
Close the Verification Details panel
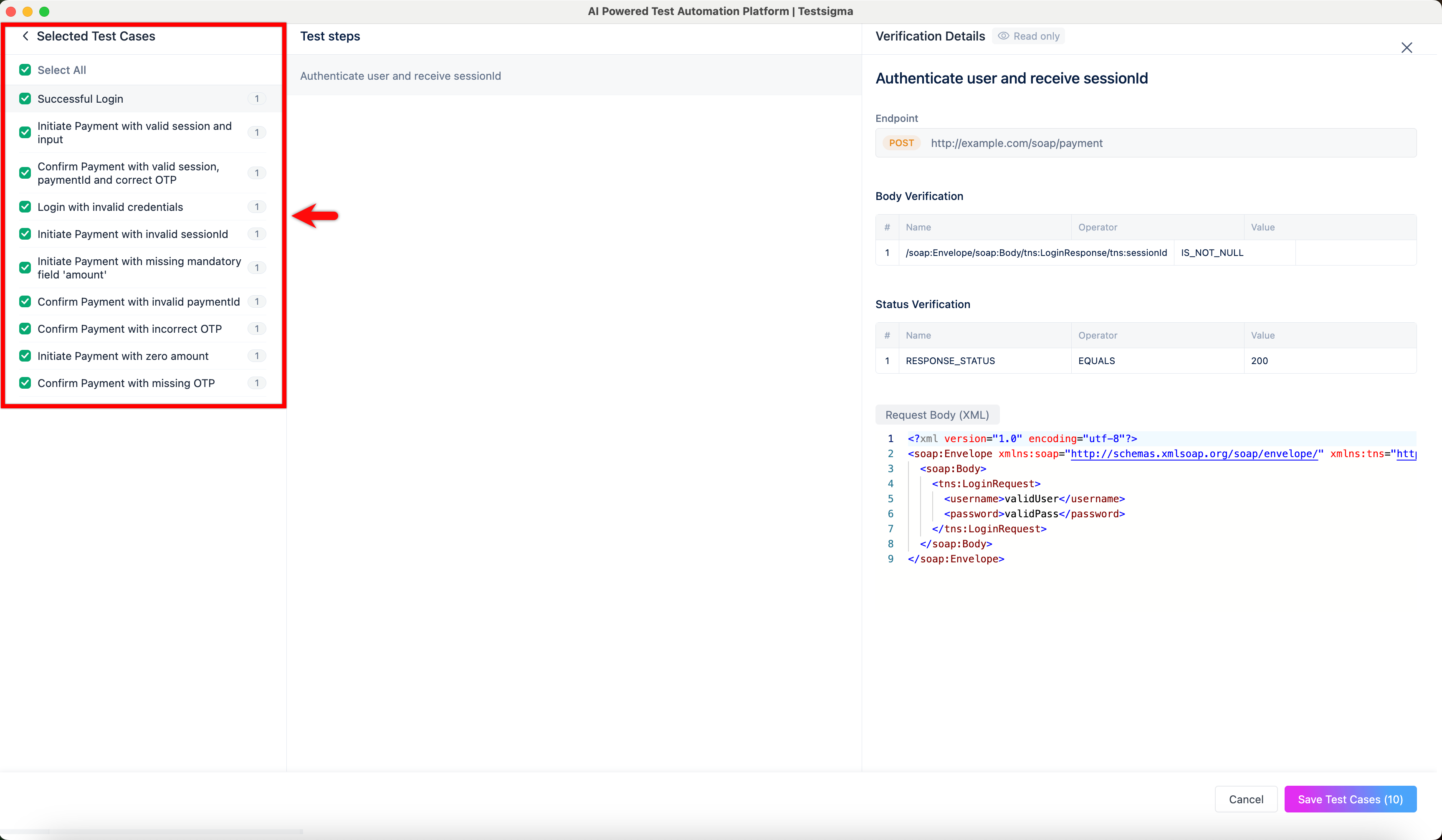[x=1406, y=48]
